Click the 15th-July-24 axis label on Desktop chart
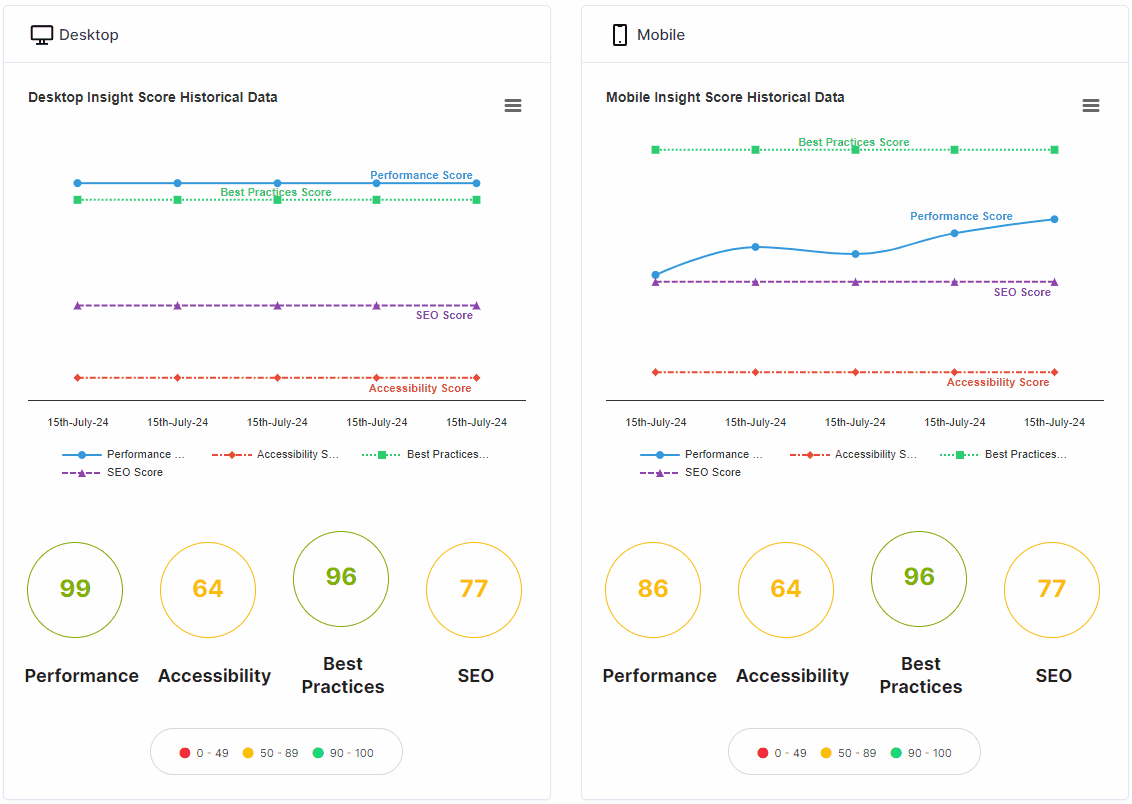 pos(77,421)
